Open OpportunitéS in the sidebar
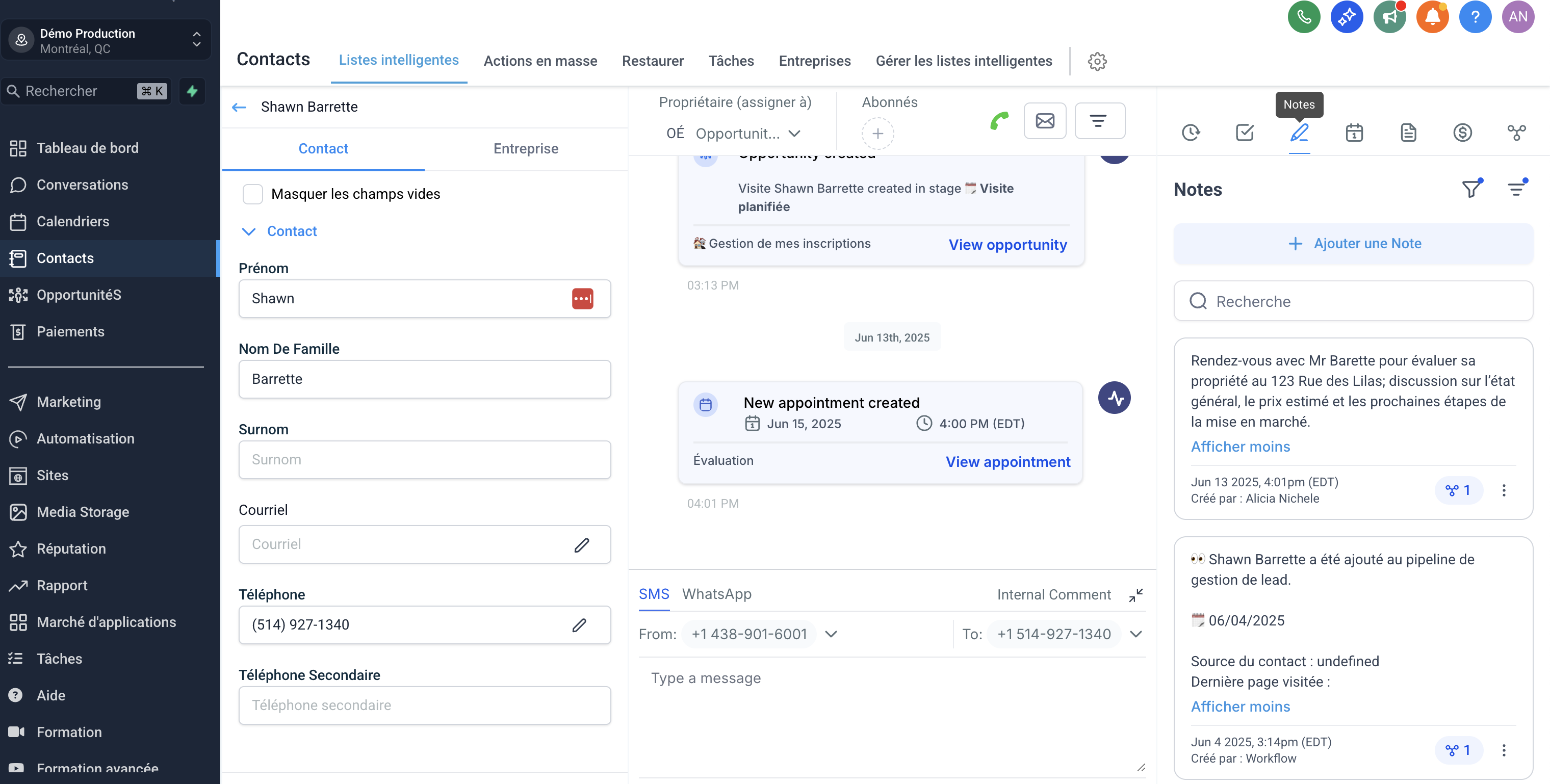This screenshot has height=784, width=1550. (x=79, y=295)
